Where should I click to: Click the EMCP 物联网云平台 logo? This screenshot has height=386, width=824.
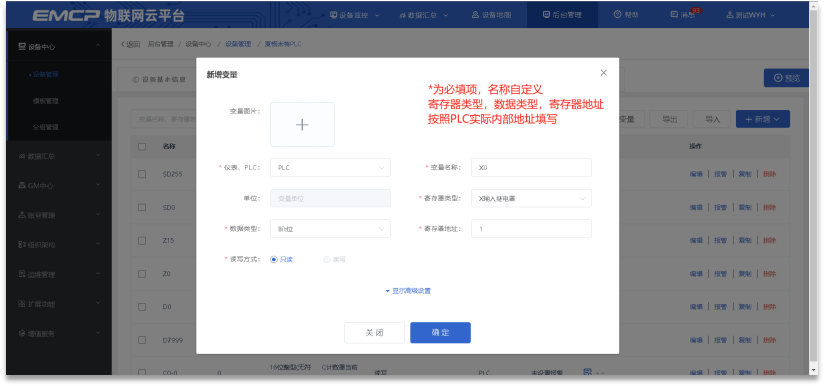click(108, 15)
